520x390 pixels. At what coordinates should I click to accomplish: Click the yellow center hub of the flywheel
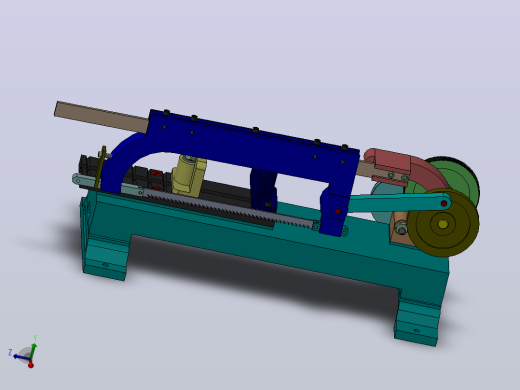pyautogui.click(x=443, y=224)
